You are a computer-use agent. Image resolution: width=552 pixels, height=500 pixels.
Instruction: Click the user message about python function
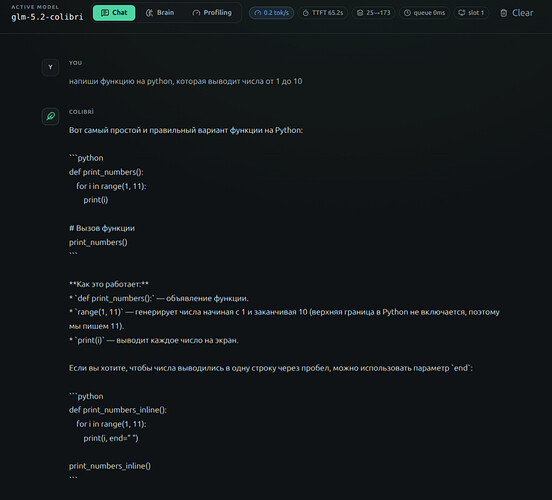tap(186, 81)
